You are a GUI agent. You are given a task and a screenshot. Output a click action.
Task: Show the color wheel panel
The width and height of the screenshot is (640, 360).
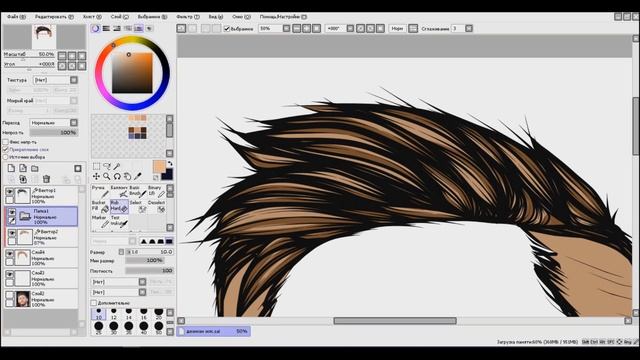pyautogui.click(x=95, y=28)
